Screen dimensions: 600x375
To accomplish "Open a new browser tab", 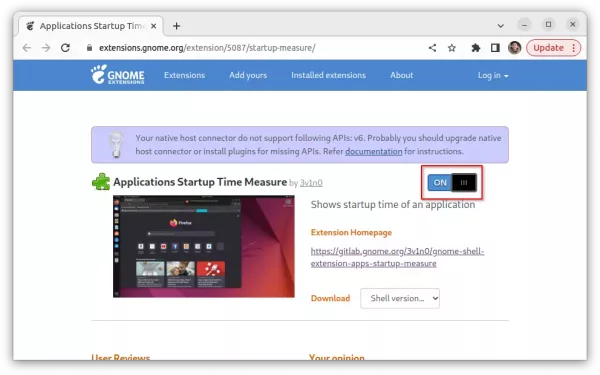I will pos(176,26).
